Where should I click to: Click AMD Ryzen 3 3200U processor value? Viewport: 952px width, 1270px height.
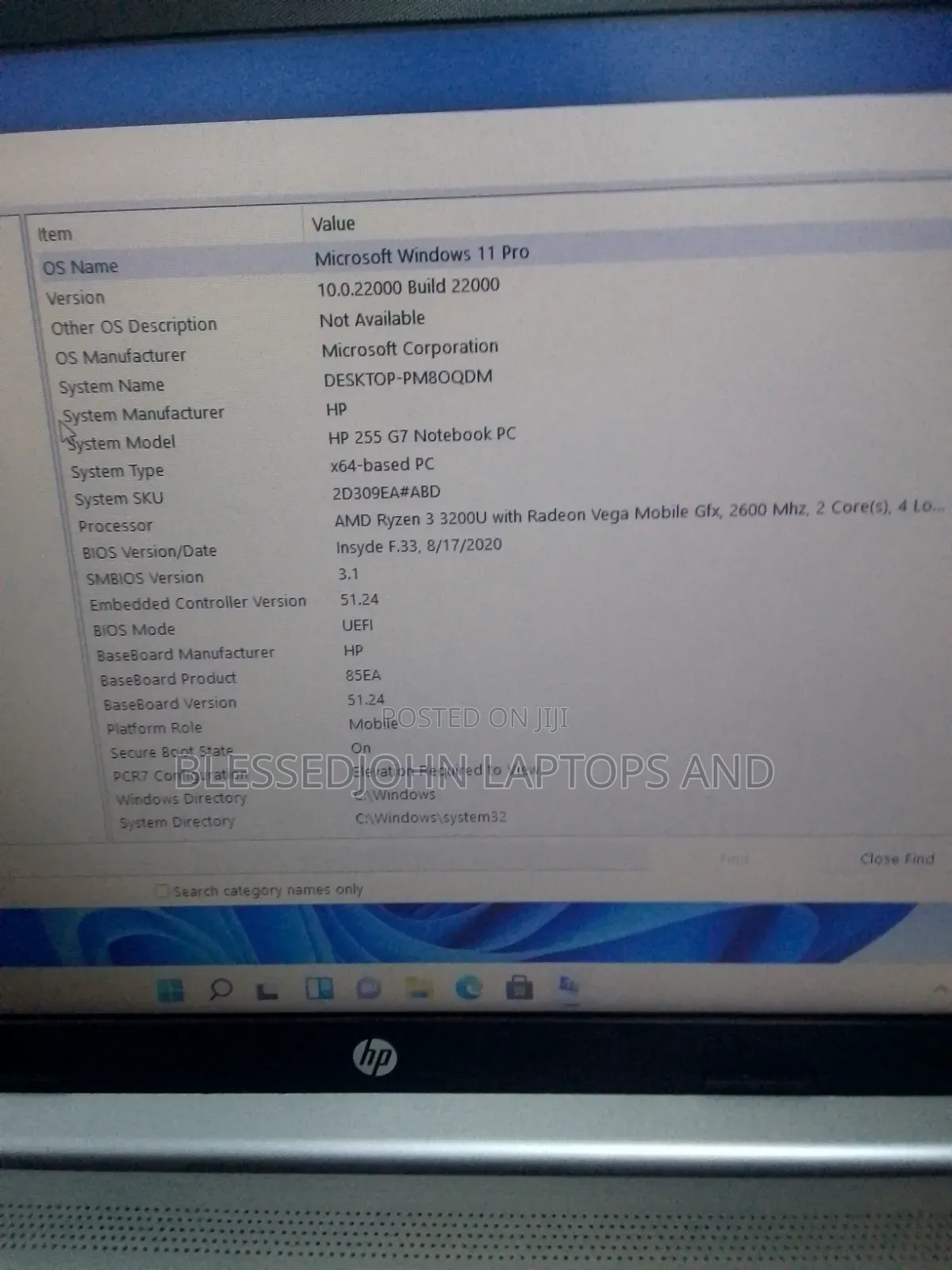[x=639, y=513]
